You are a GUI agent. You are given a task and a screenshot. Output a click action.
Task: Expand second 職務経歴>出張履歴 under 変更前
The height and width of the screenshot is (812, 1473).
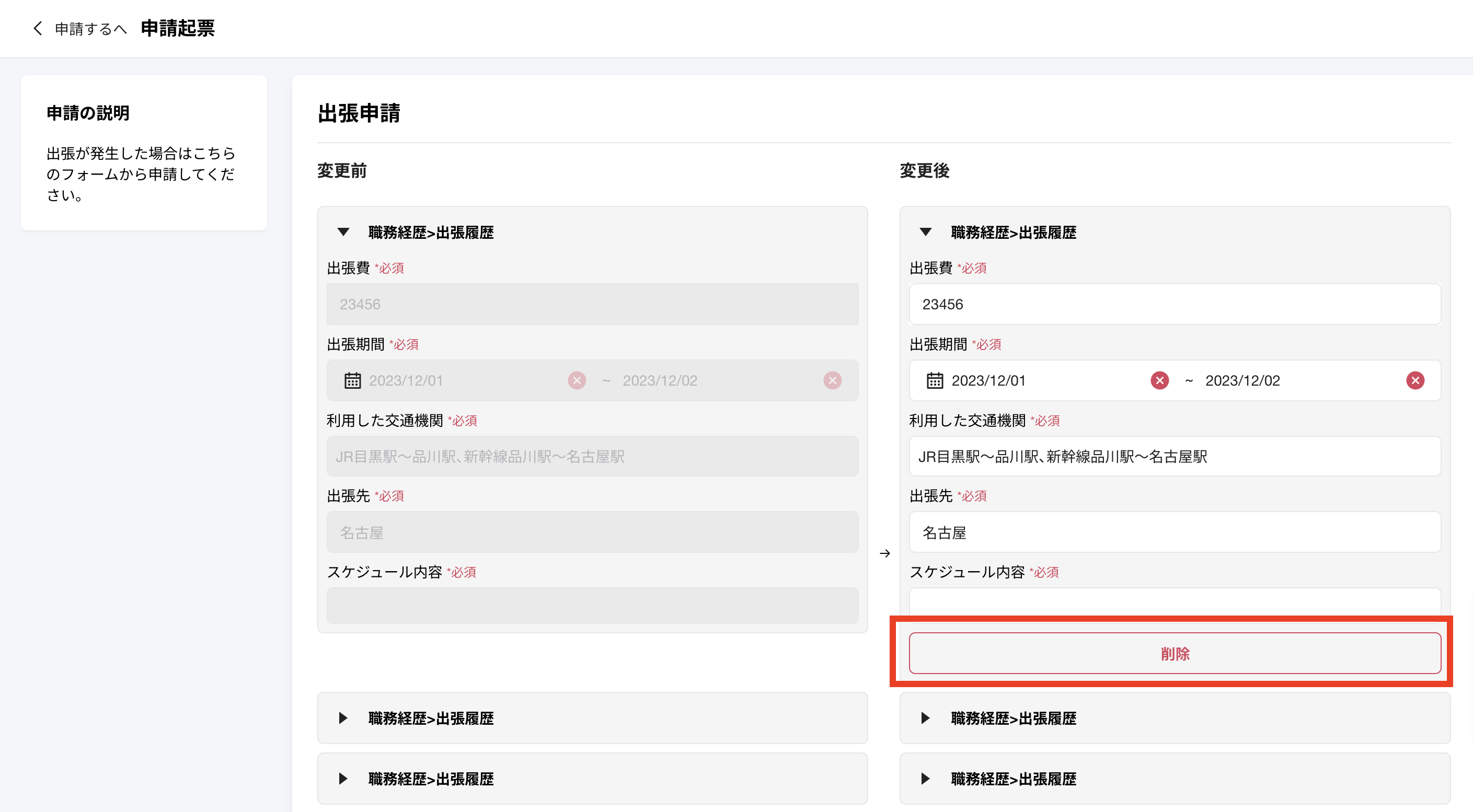click(343, 718)
